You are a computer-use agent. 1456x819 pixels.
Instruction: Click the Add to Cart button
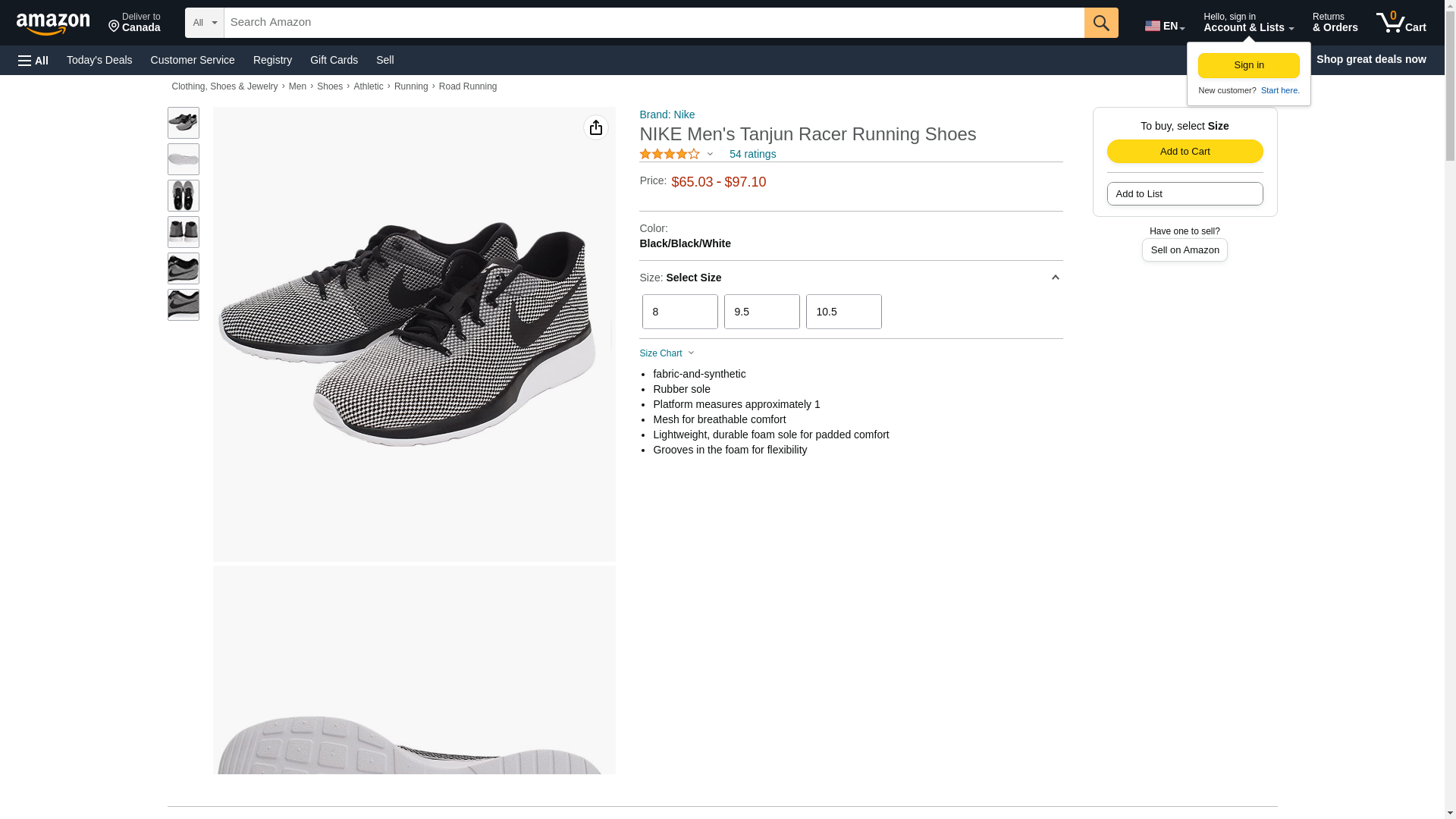click(1185, 151)
